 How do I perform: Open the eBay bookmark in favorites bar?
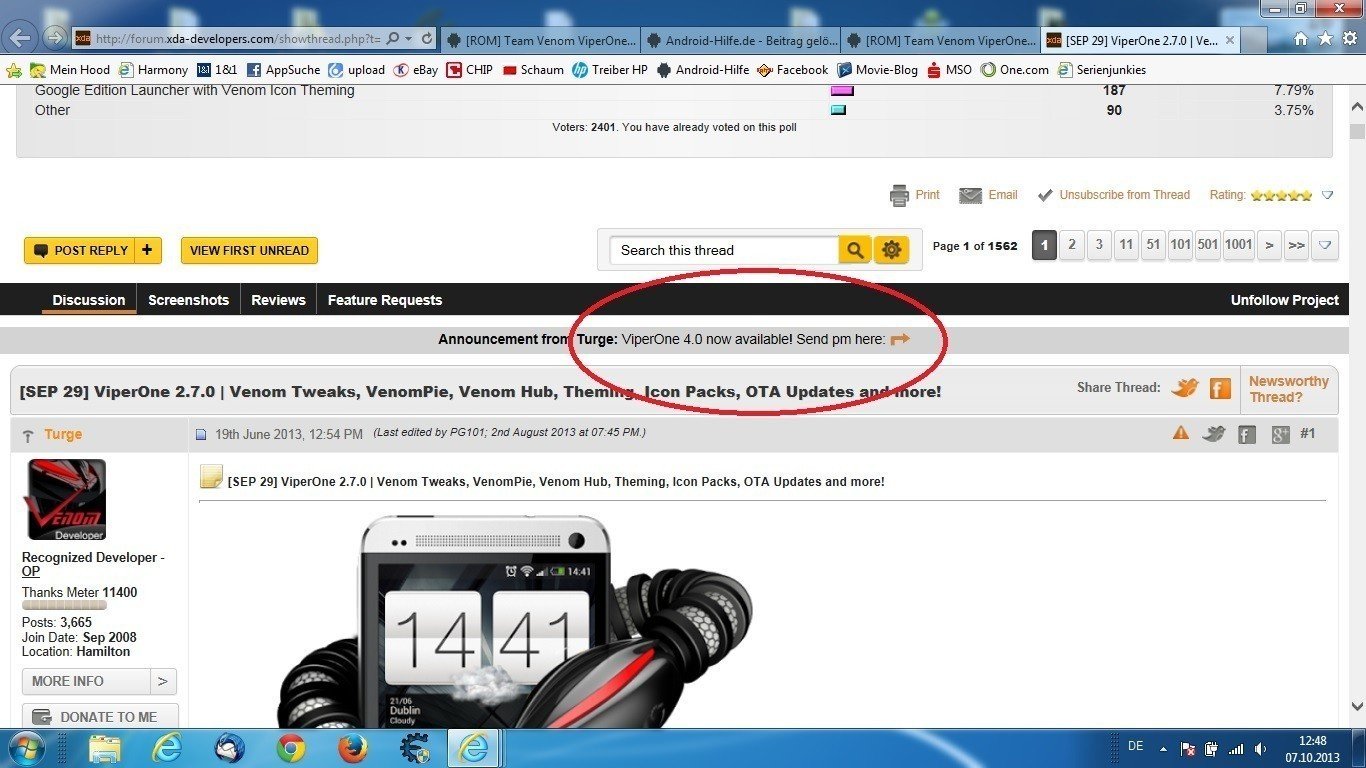(415, 70)
